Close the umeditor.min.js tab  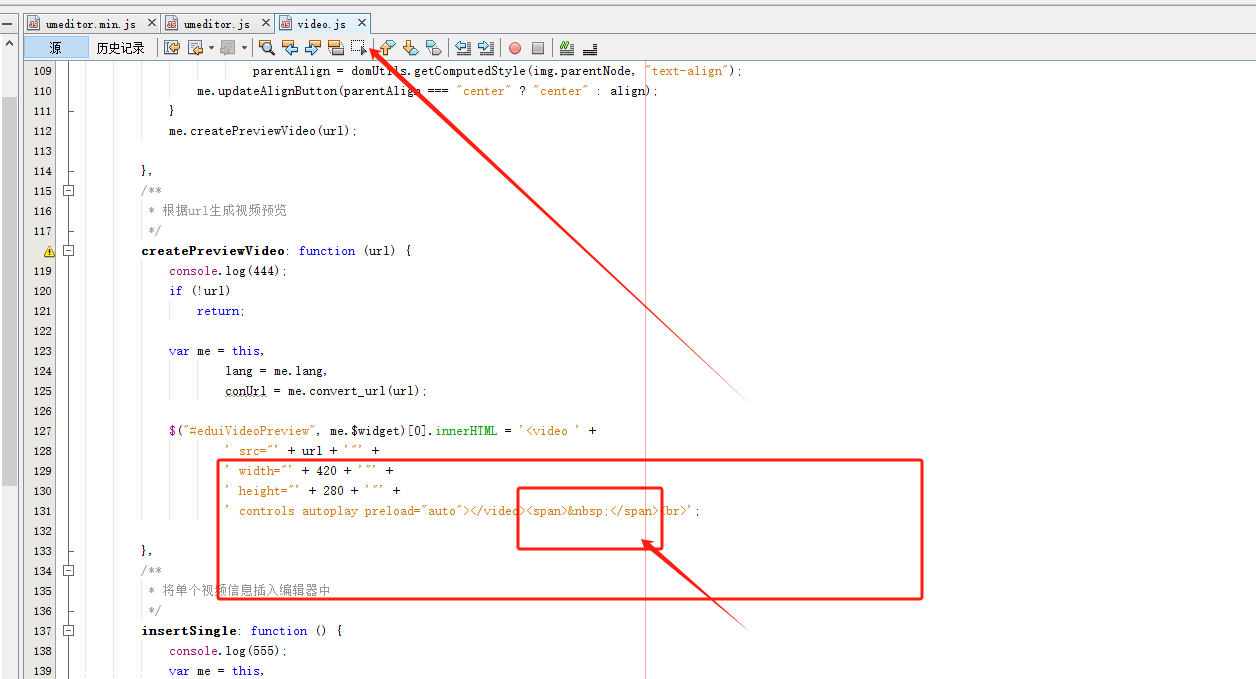click(x=152, y=23)
